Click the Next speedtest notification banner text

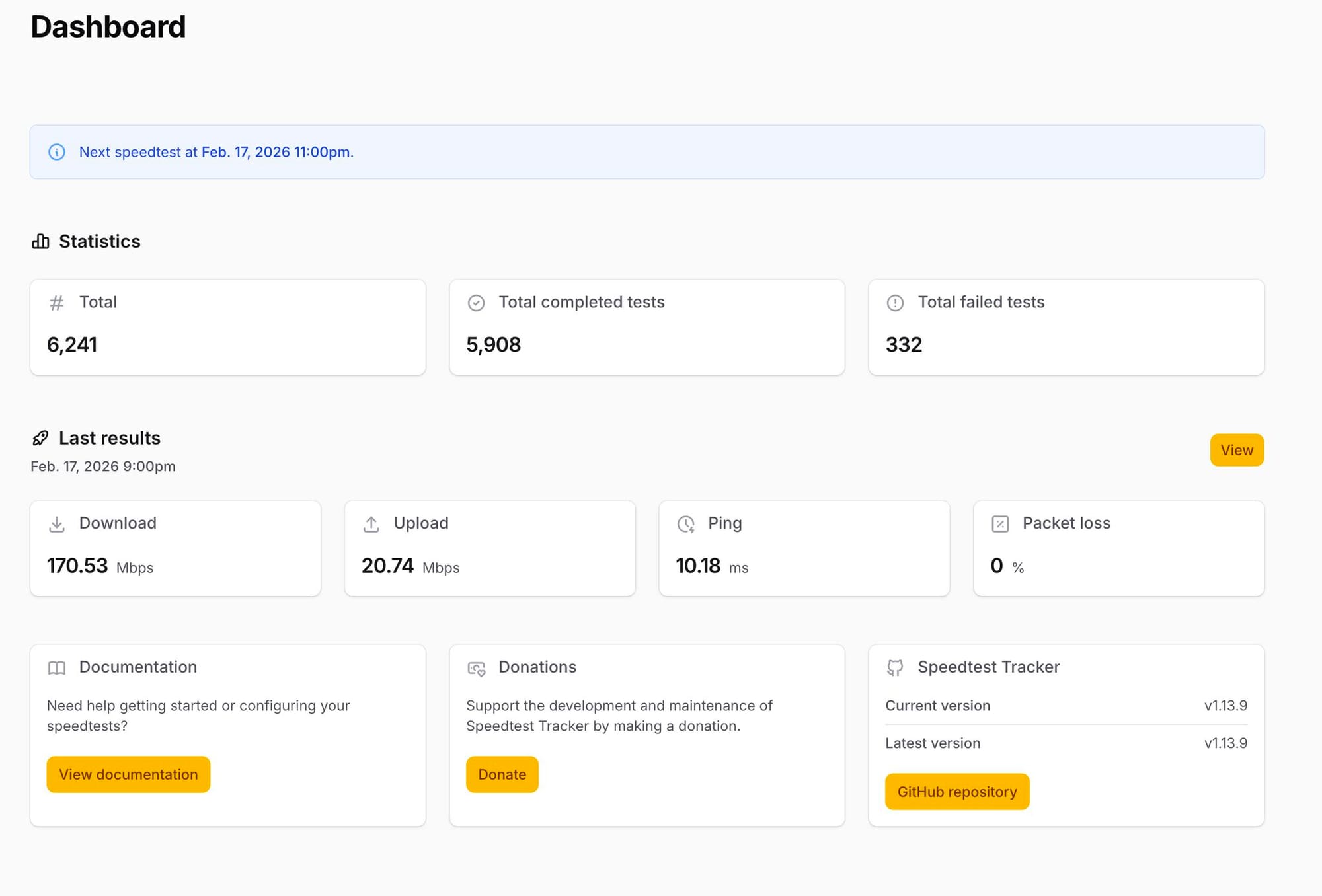point(216,152)
